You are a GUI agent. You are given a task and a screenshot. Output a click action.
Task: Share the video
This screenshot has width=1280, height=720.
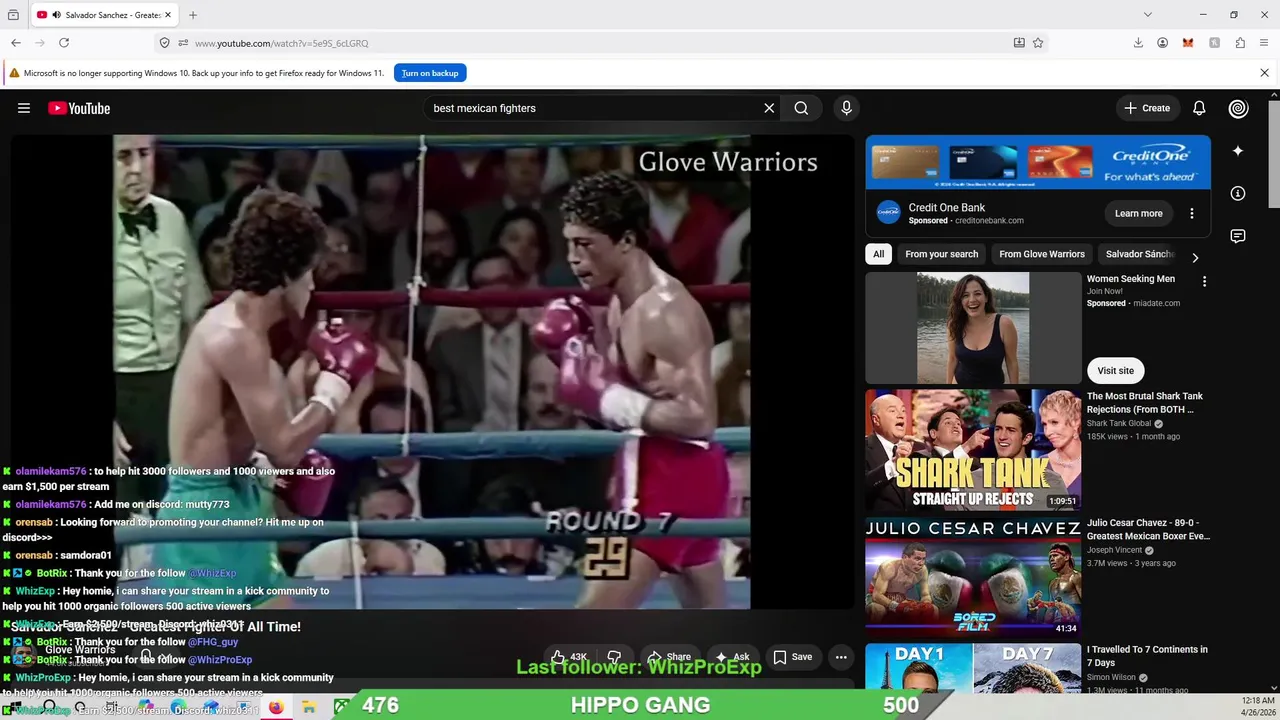[x=668, y=657]
